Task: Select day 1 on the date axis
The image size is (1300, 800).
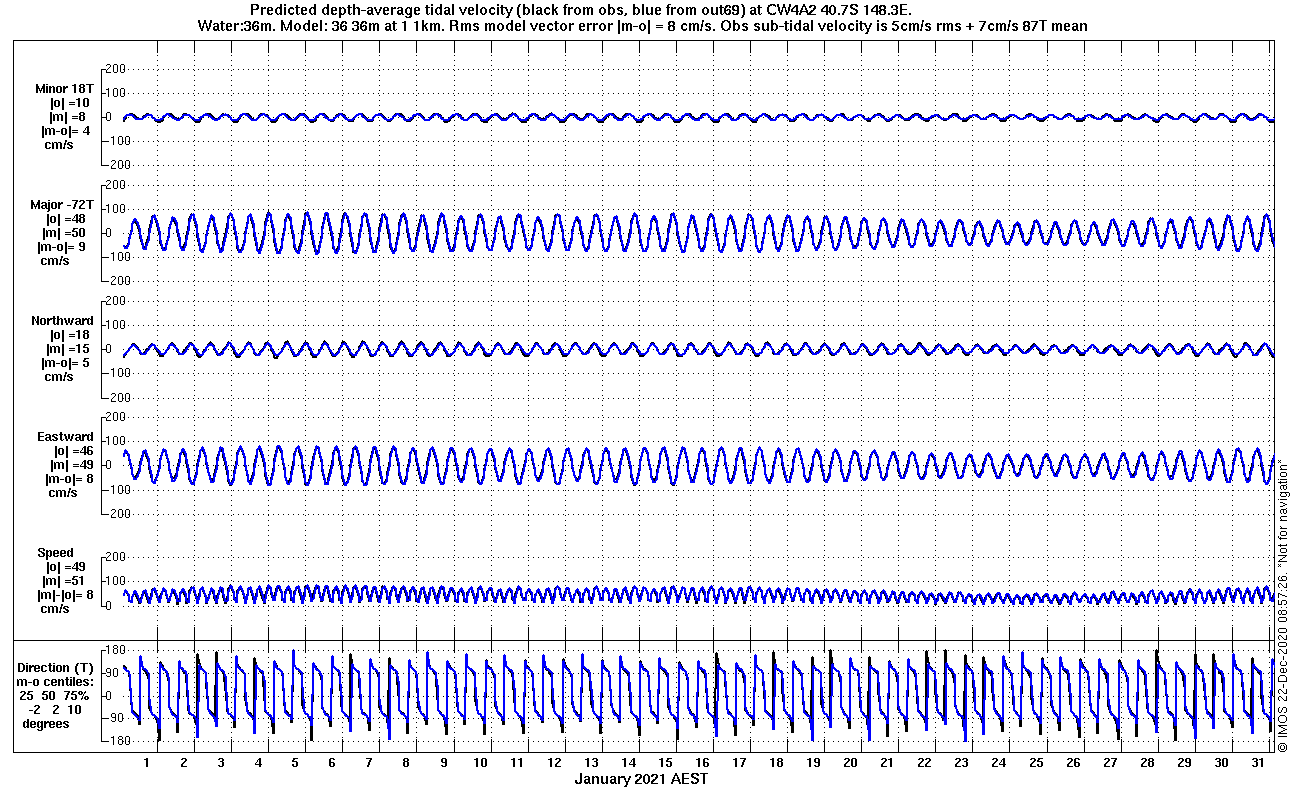Action: pyautogui.click(x=147, y=763)
